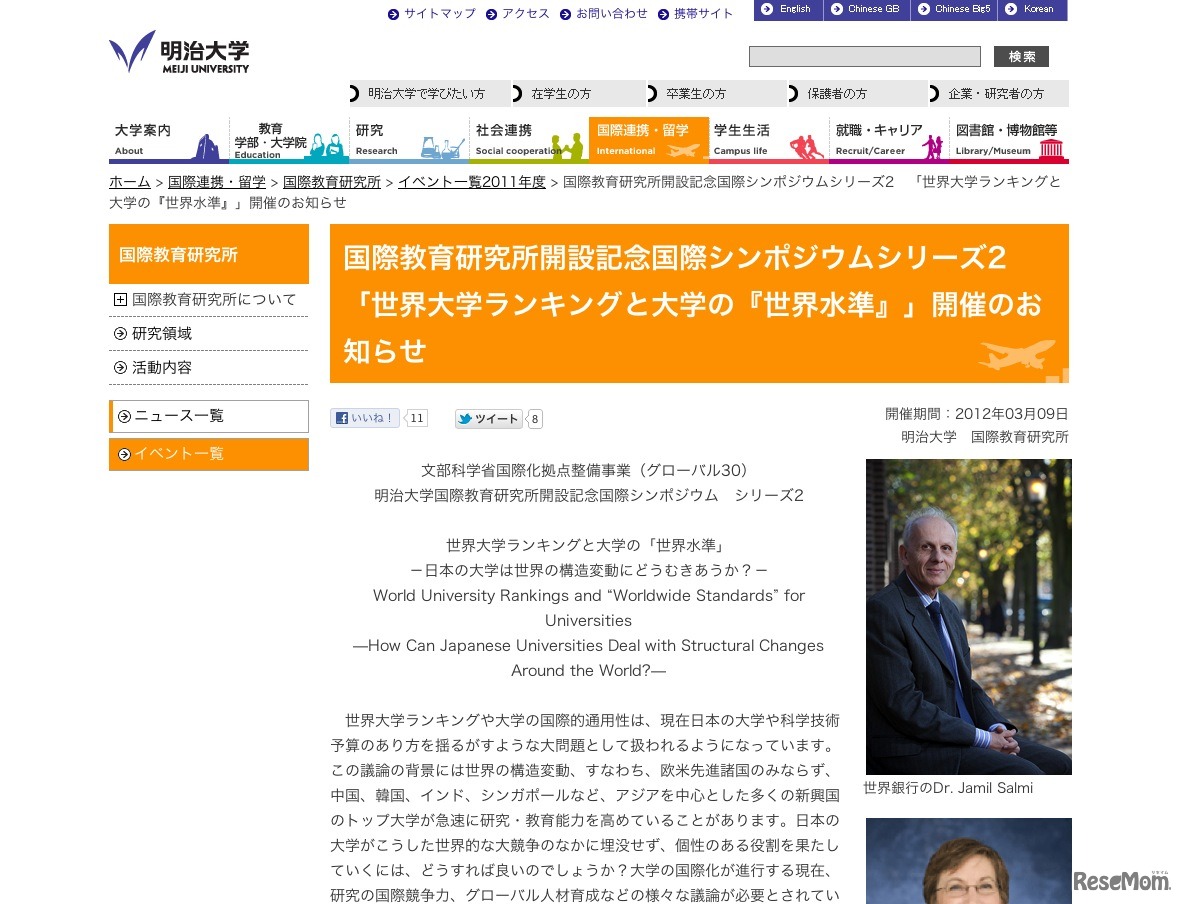Click the arrow next to 研究領域

click(x=119, y=333)
